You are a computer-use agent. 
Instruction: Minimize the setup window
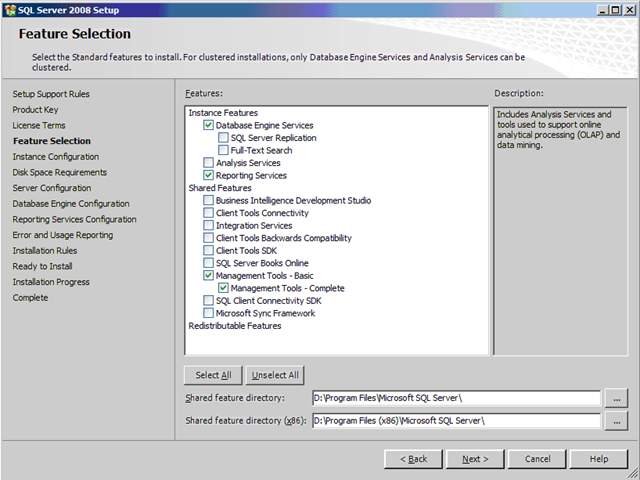coord(602,10)
